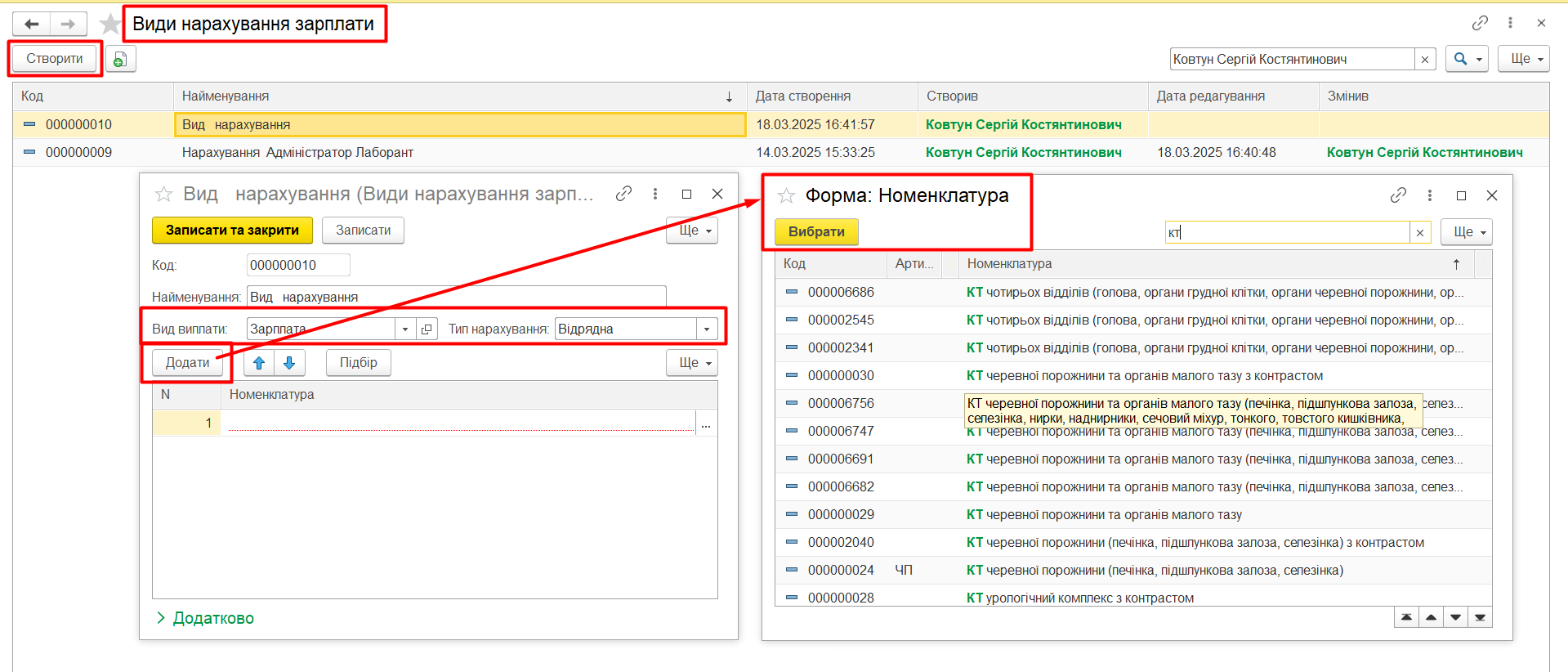Move row up with blue up arrow
This screenshot has height=672, width=1568.
pyautogui.click(x=259, y=363)
